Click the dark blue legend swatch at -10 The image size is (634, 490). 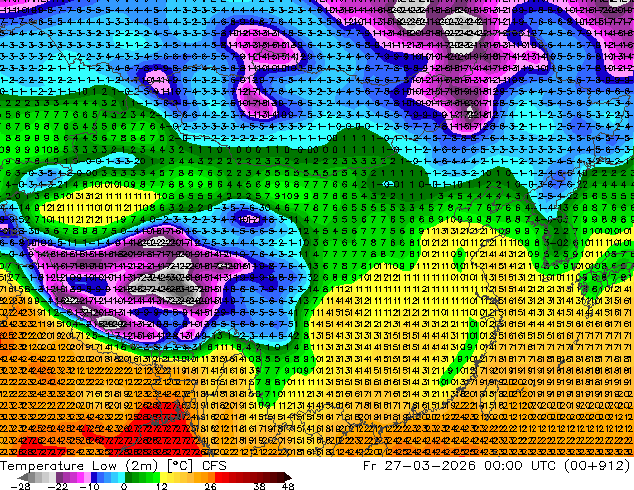94,477
